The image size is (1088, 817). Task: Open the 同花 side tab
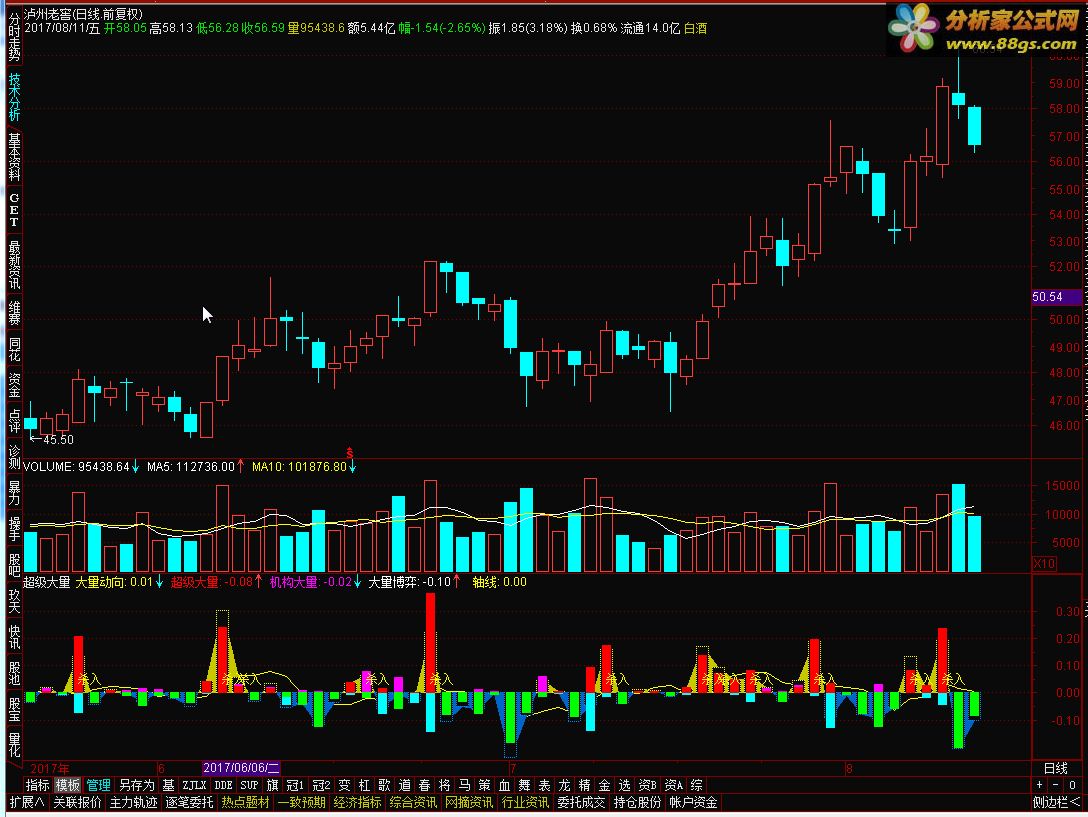[14, 349]
